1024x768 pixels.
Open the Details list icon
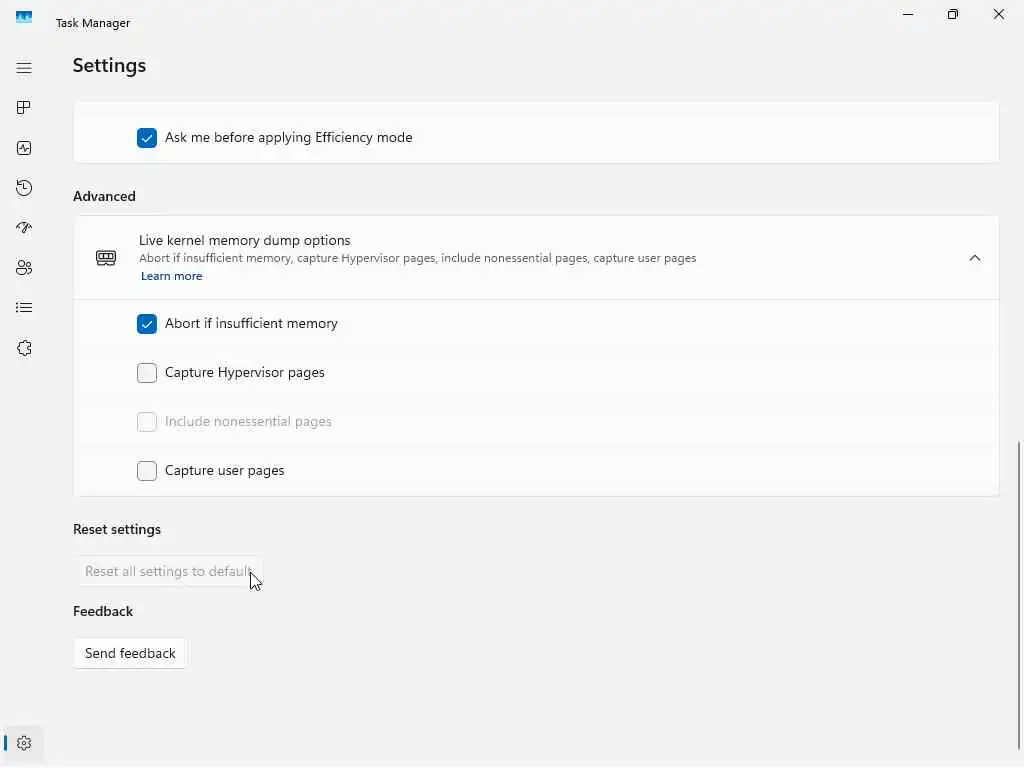point(24,308)
